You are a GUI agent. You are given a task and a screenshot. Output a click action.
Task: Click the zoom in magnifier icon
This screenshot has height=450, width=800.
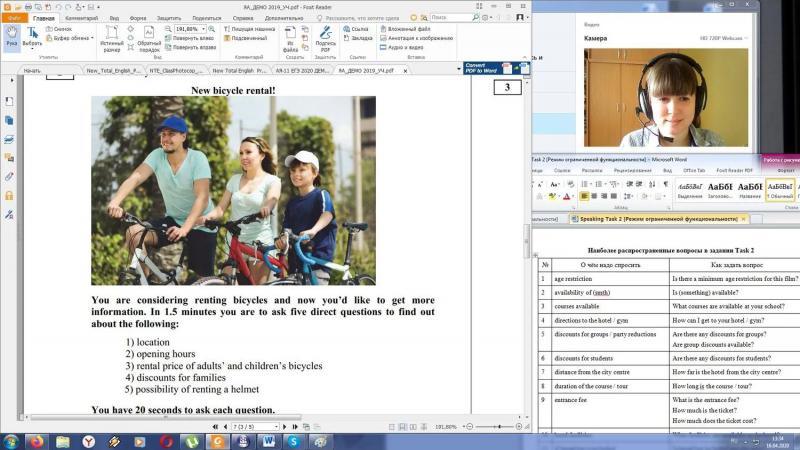(211, 29)
